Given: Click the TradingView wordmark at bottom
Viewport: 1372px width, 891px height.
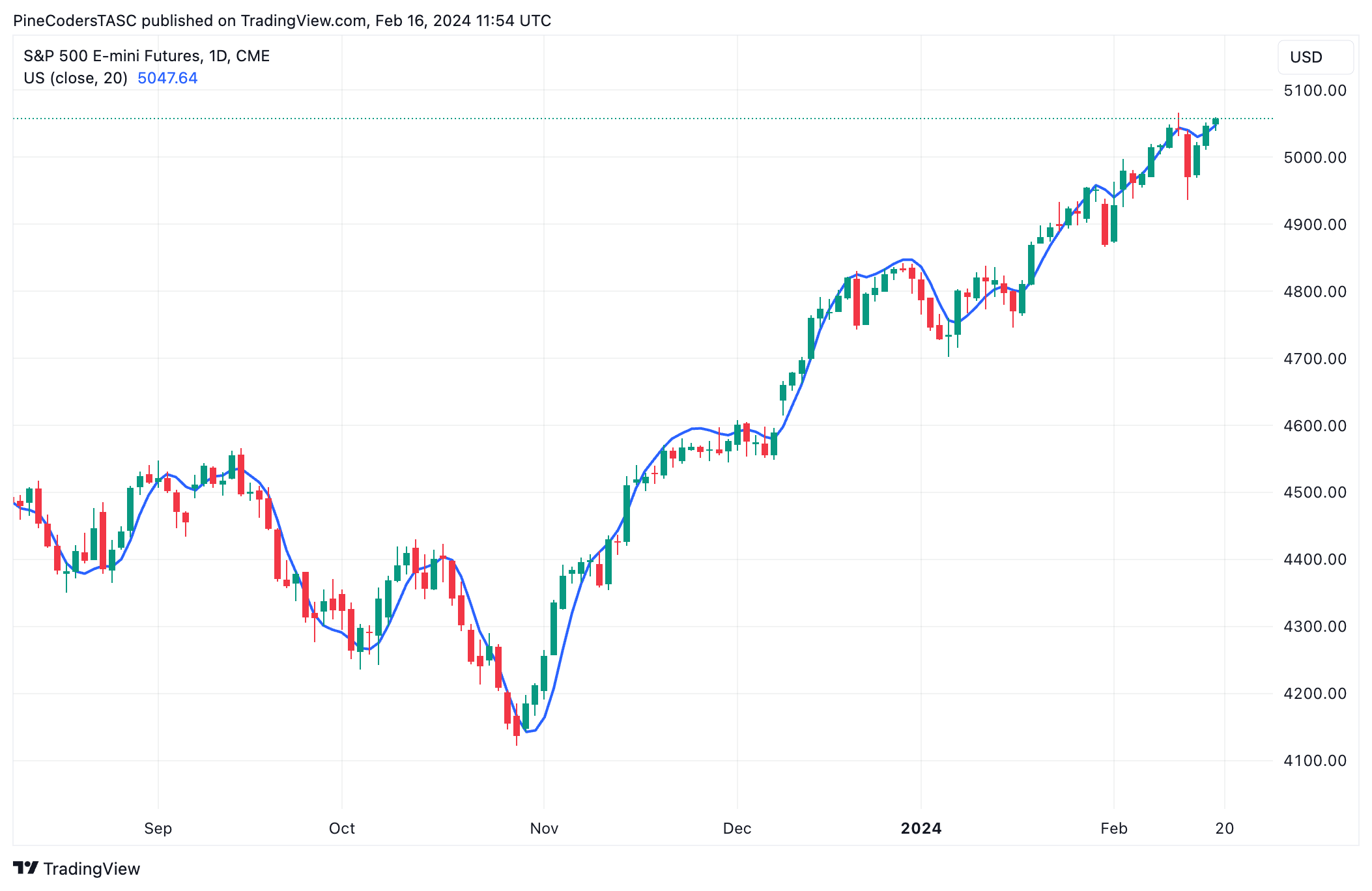Looking at the screenshot, I should (x=92, y=869).
